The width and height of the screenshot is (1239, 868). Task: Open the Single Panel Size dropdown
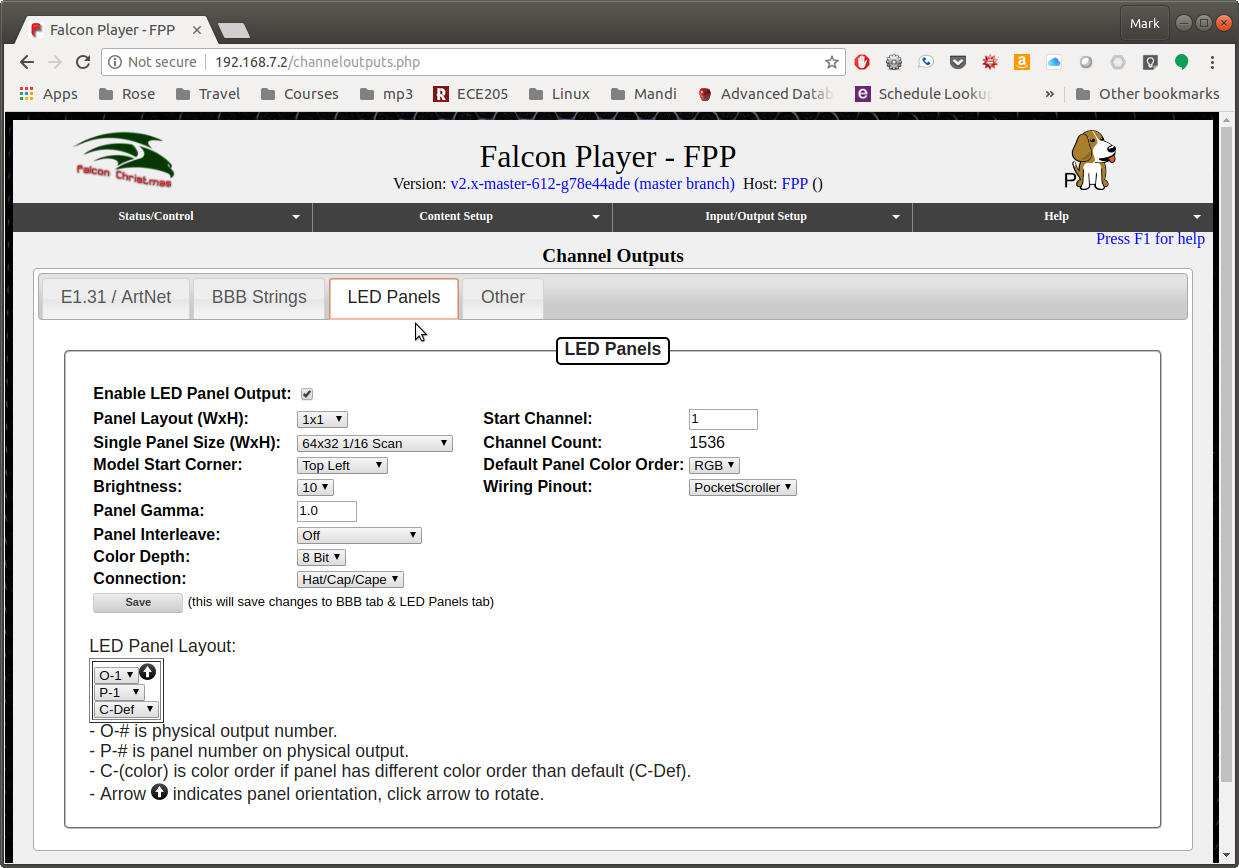(374, 443)
